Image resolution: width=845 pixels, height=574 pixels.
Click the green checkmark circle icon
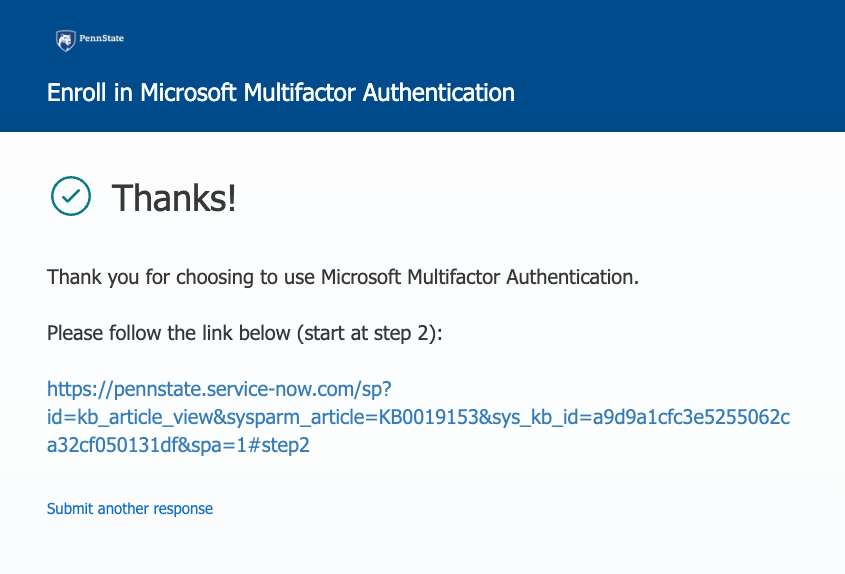pyautogui.click(x=70, y=197)
